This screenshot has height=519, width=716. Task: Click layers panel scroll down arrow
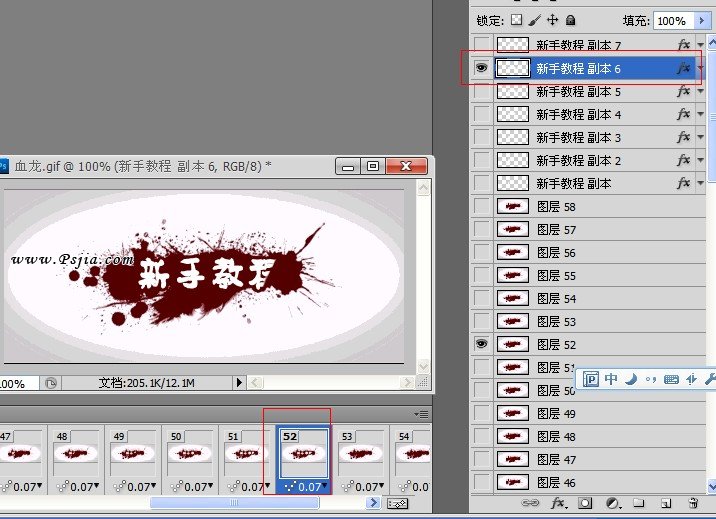click(x=711, y=486)
